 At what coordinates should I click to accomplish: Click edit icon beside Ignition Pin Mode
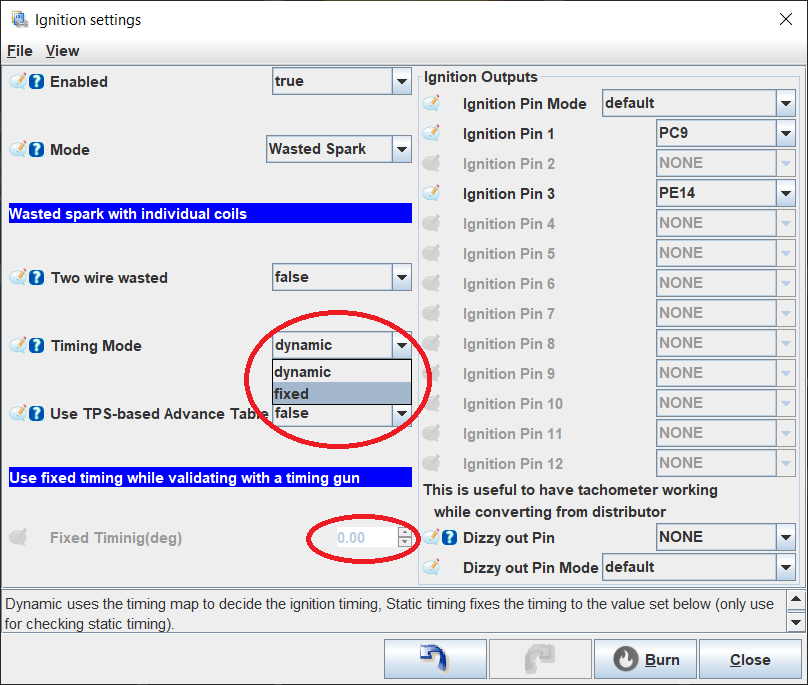(x=432, y=104)
